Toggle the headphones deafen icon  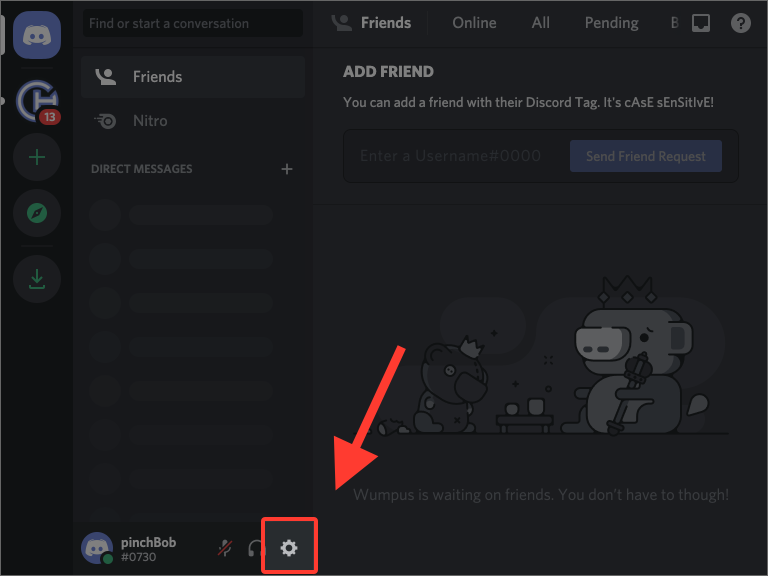tap(256, 548)
